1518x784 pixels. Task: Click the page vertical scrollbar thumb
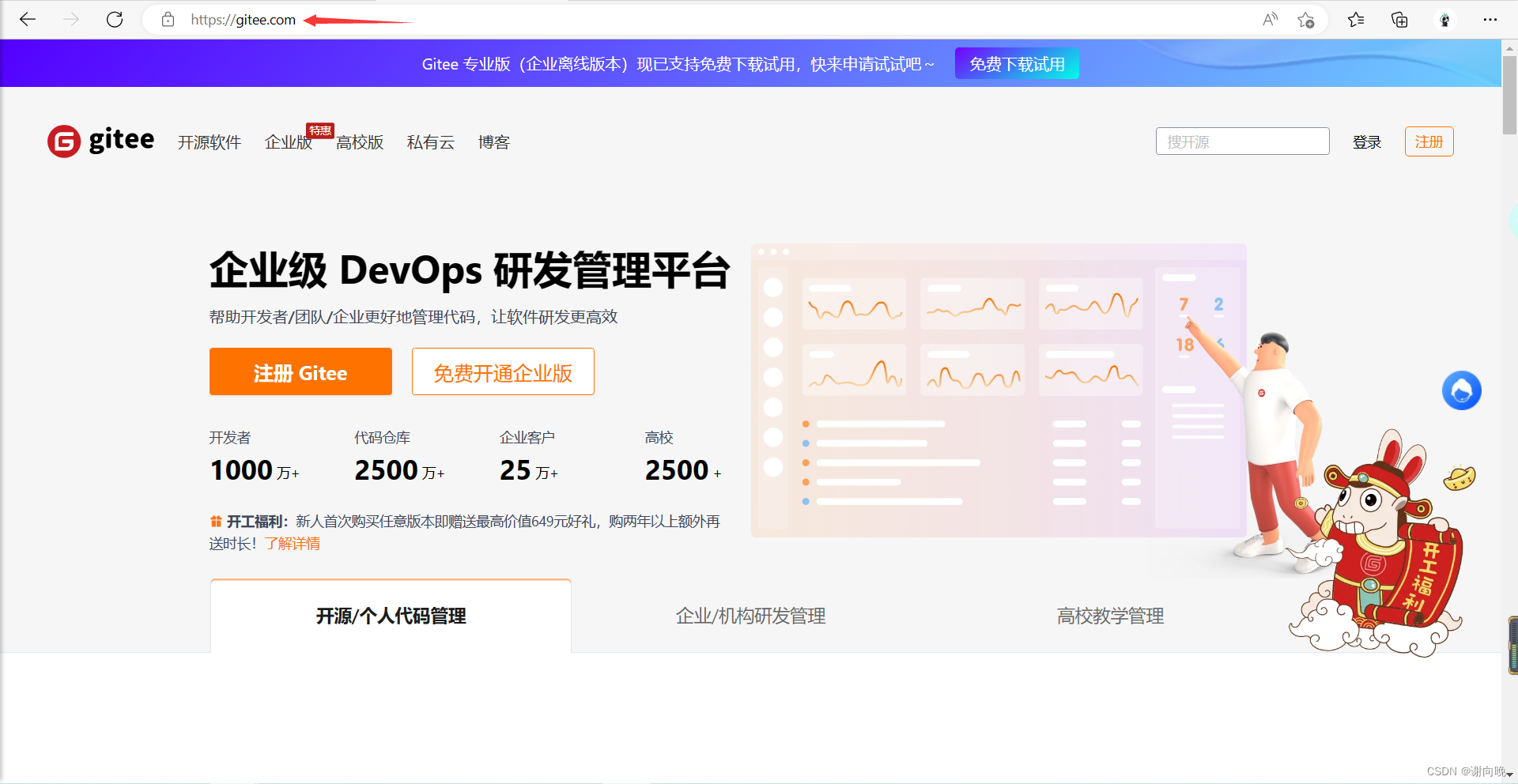coord(1509,95)
